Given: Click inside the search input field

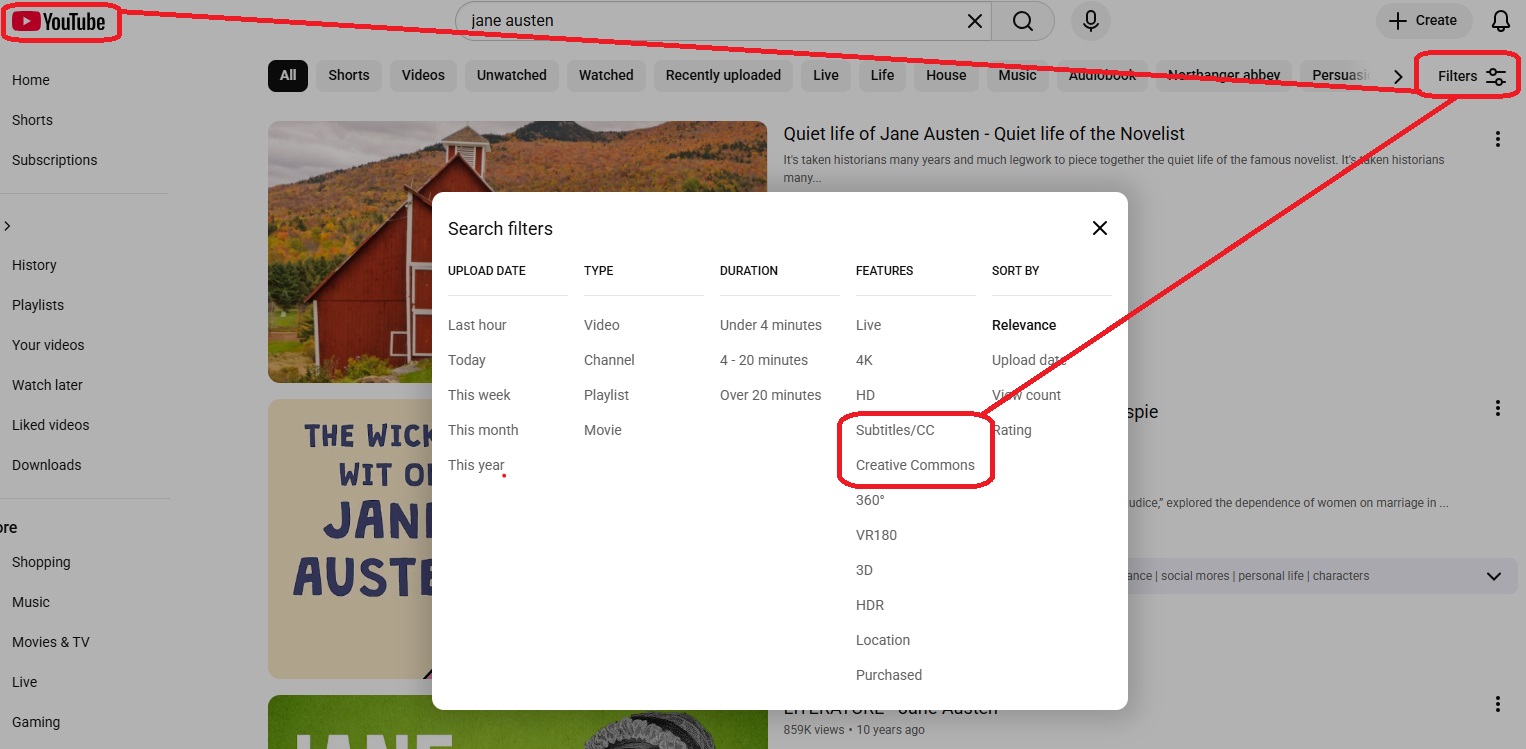Looking at the screenshot, I should (700, 20).
